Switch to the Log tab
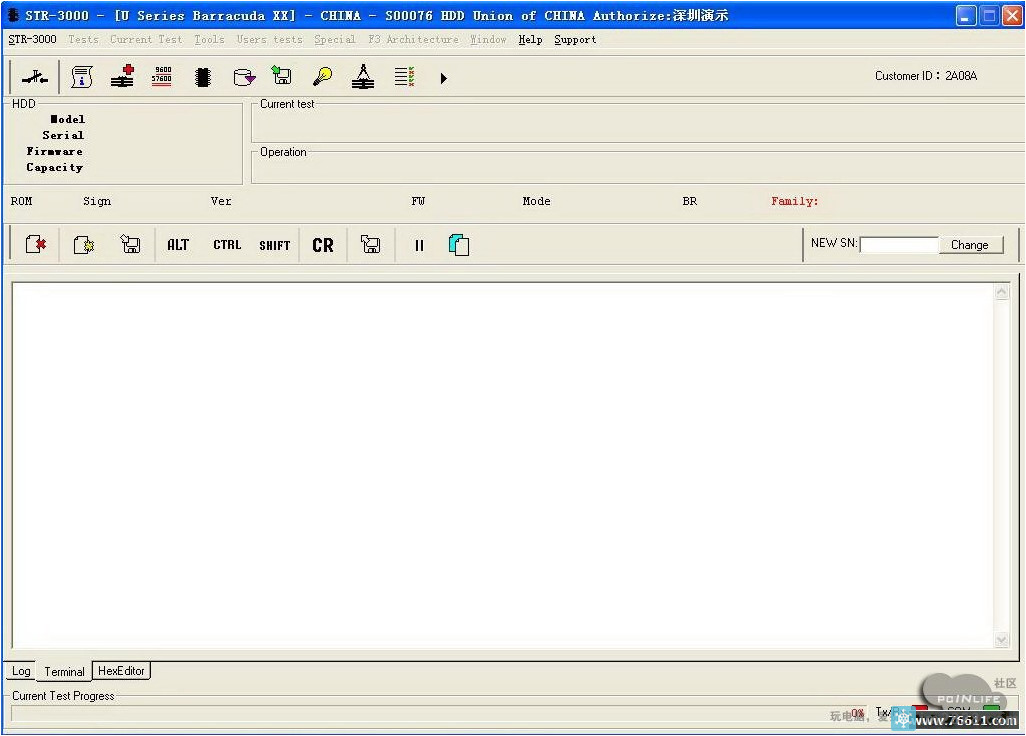This screenshot has width=1026, height=736. pyautogui.click(x=21, y=671)
